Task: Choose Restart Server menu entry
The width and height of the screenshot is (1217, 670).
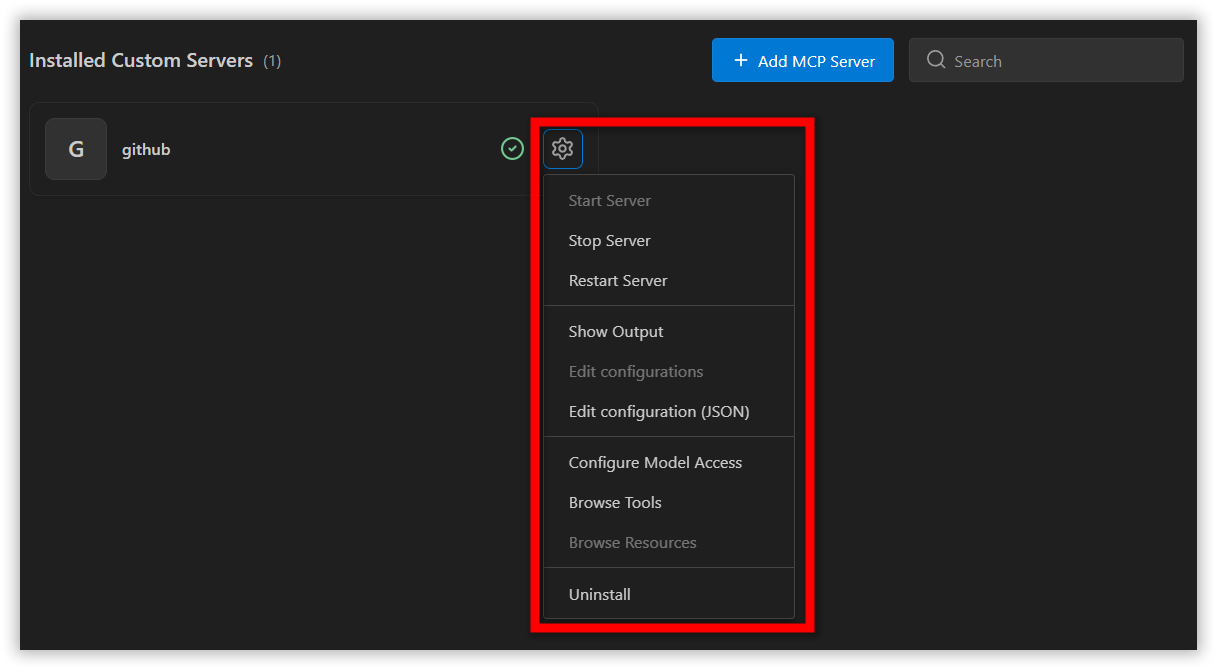Action: click(x=617, y=280)
